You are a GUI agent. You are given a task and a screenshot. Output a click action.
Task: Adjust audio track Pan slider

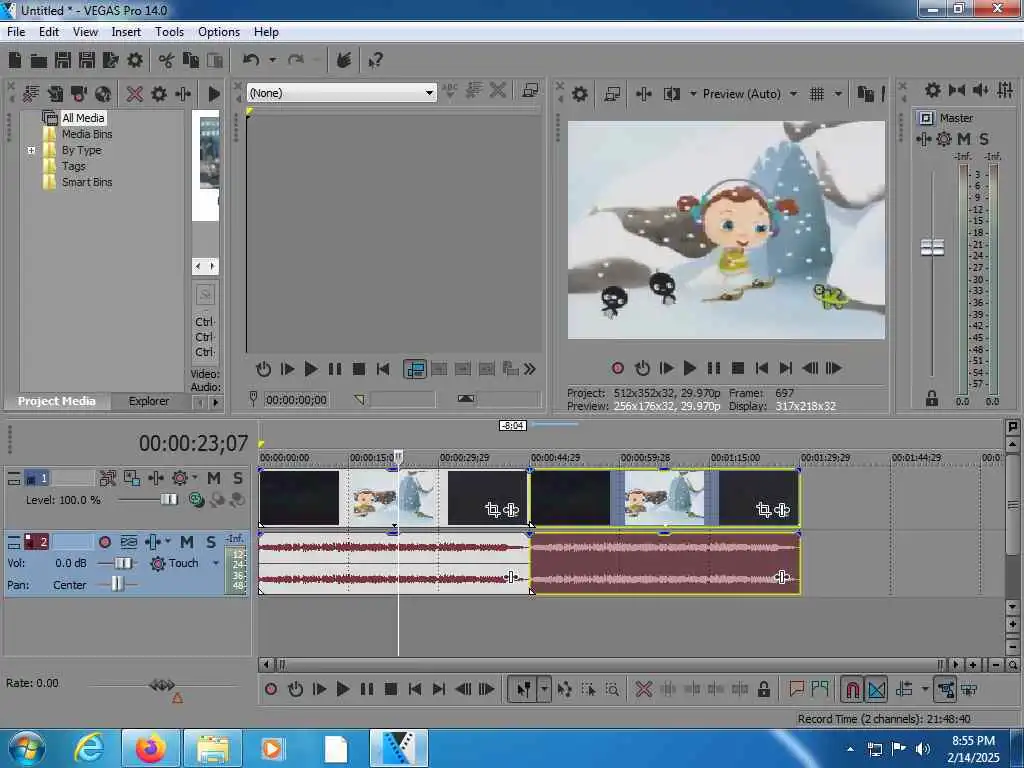[x=118, y=584]
